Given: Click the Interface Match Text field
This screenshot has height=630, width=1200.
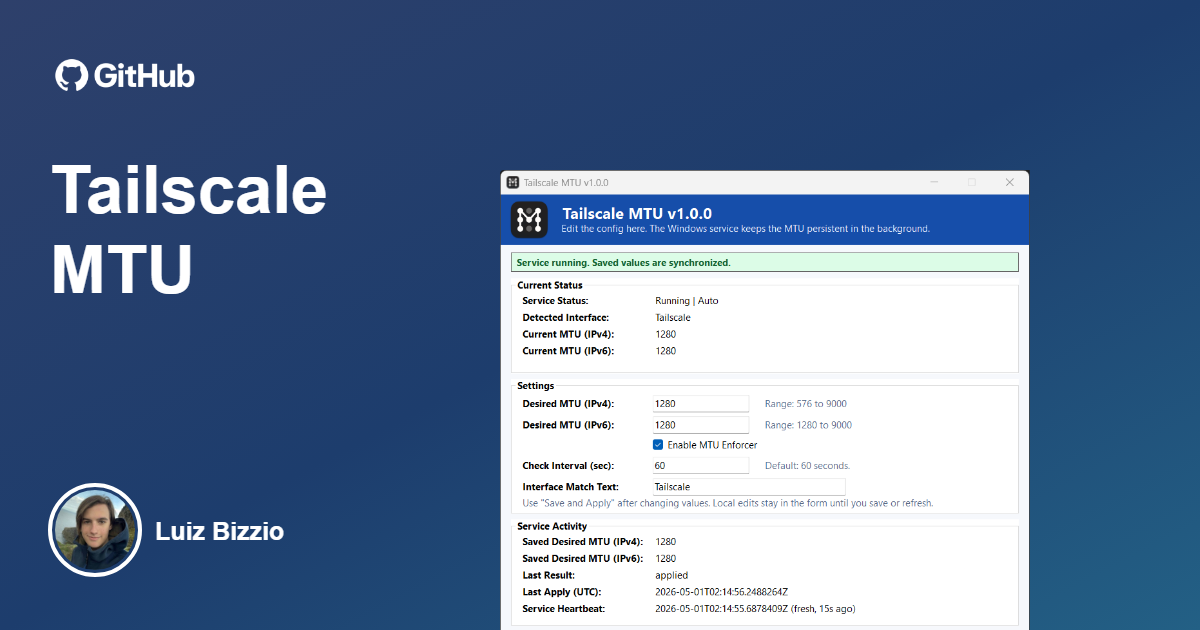Looking at the screenshot, I should coord(748,487).
